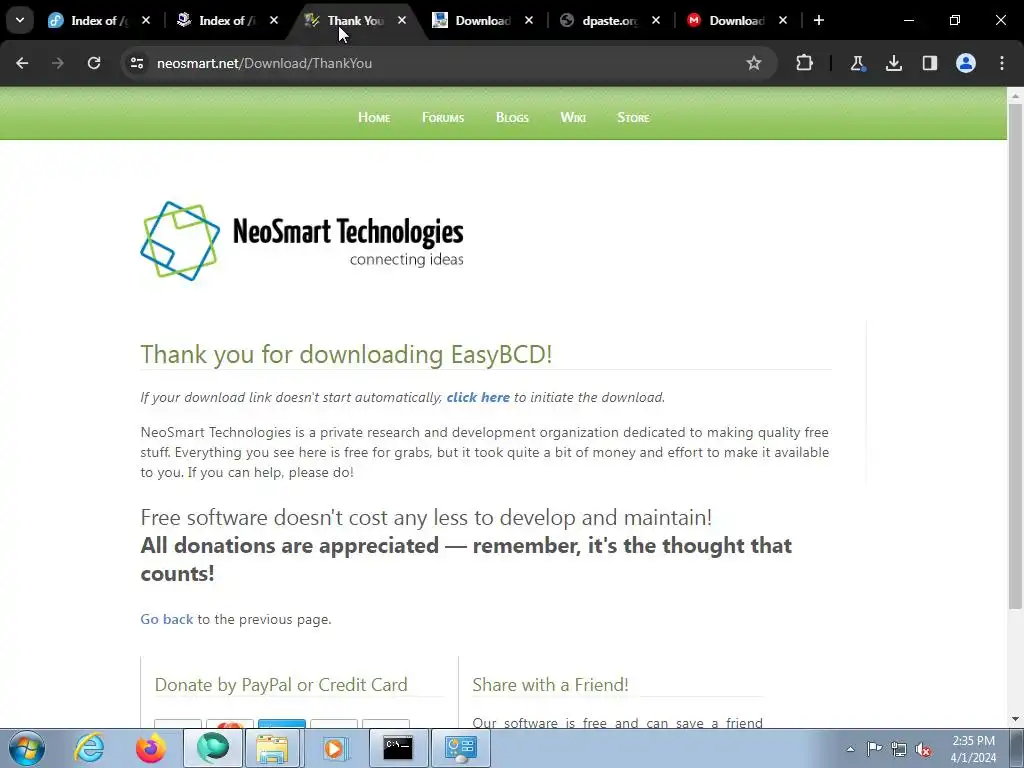Open the clock showing 2:35 PM

[x=973, y=749]
